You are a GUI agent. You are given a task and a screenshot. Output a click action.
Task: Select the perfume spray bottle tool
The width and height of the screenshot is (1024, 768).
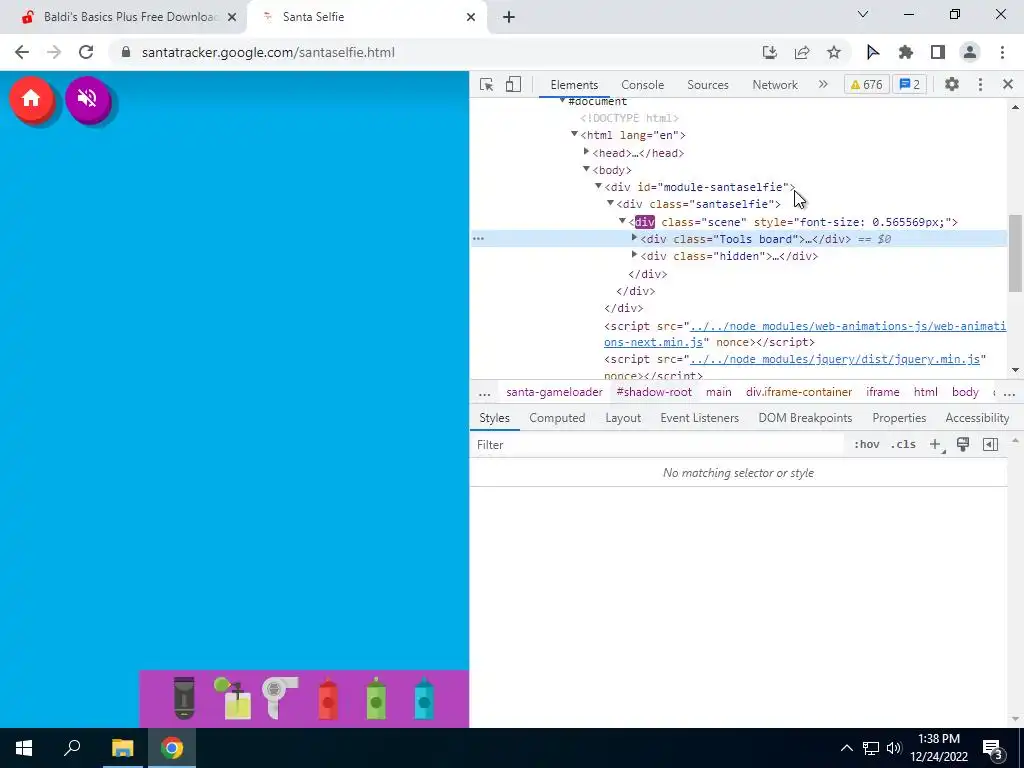233,698
